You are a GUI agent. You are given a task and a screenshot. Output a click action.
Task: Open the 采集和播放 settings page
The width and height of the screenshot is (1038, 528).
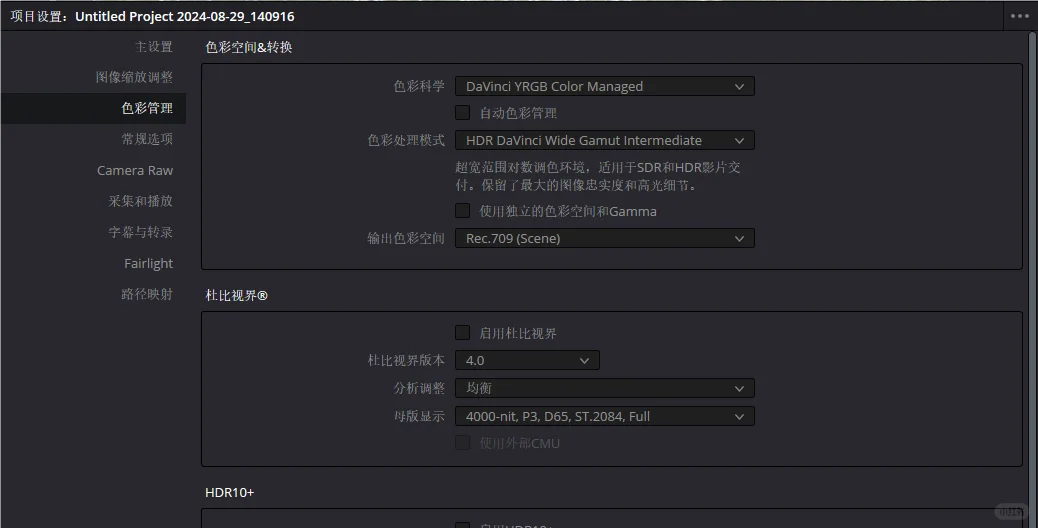pos(140,200)
